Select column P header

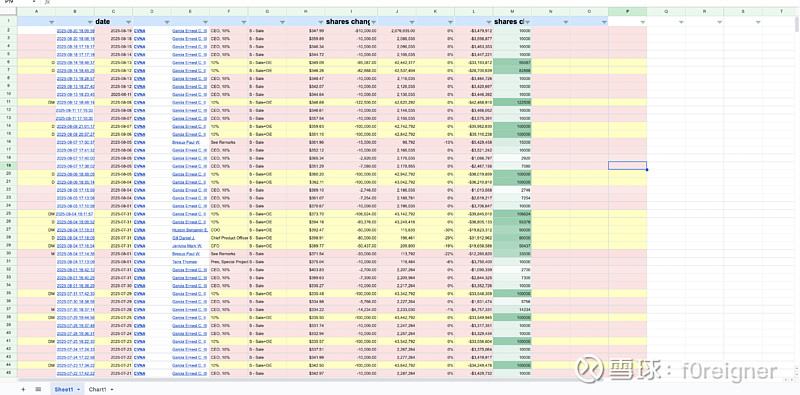[628, 12]
